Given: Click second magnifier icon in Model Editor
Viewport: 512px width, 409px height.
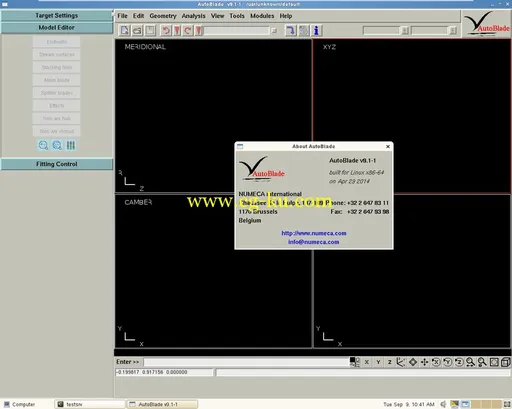Looking at the screenshot, I should coord(57,145).
